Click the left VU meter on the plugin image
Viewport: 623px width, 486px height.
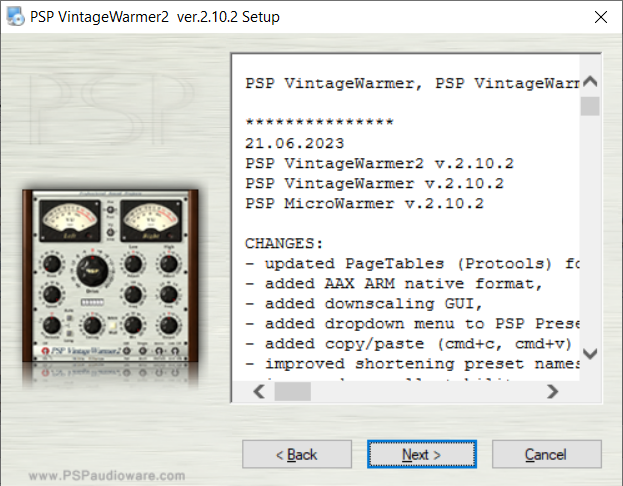64,221
